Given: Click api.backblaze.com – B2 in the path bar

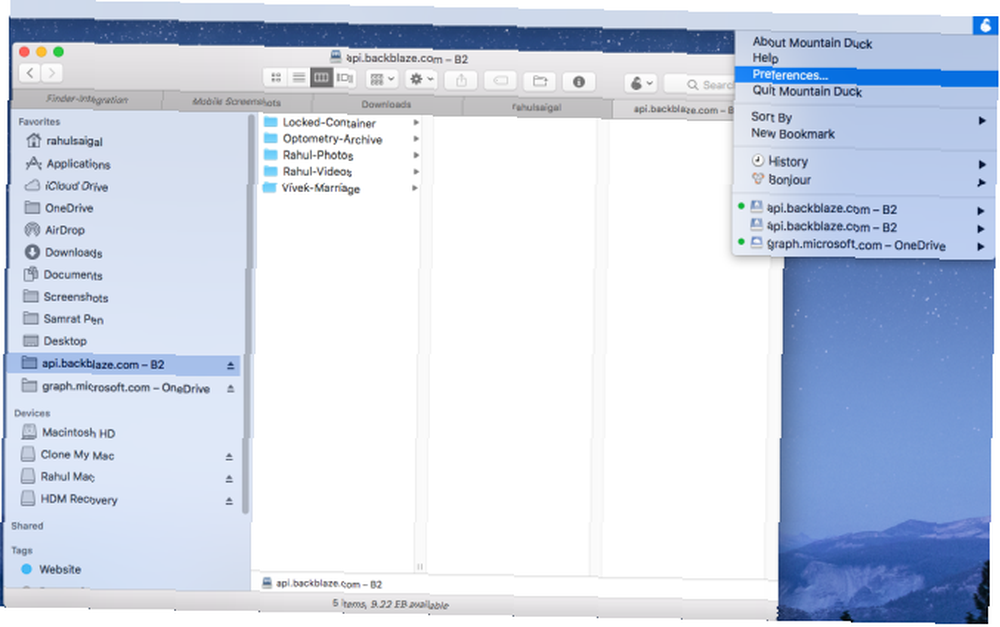Looking at the screenshot, I should click(x=322, y=584).
